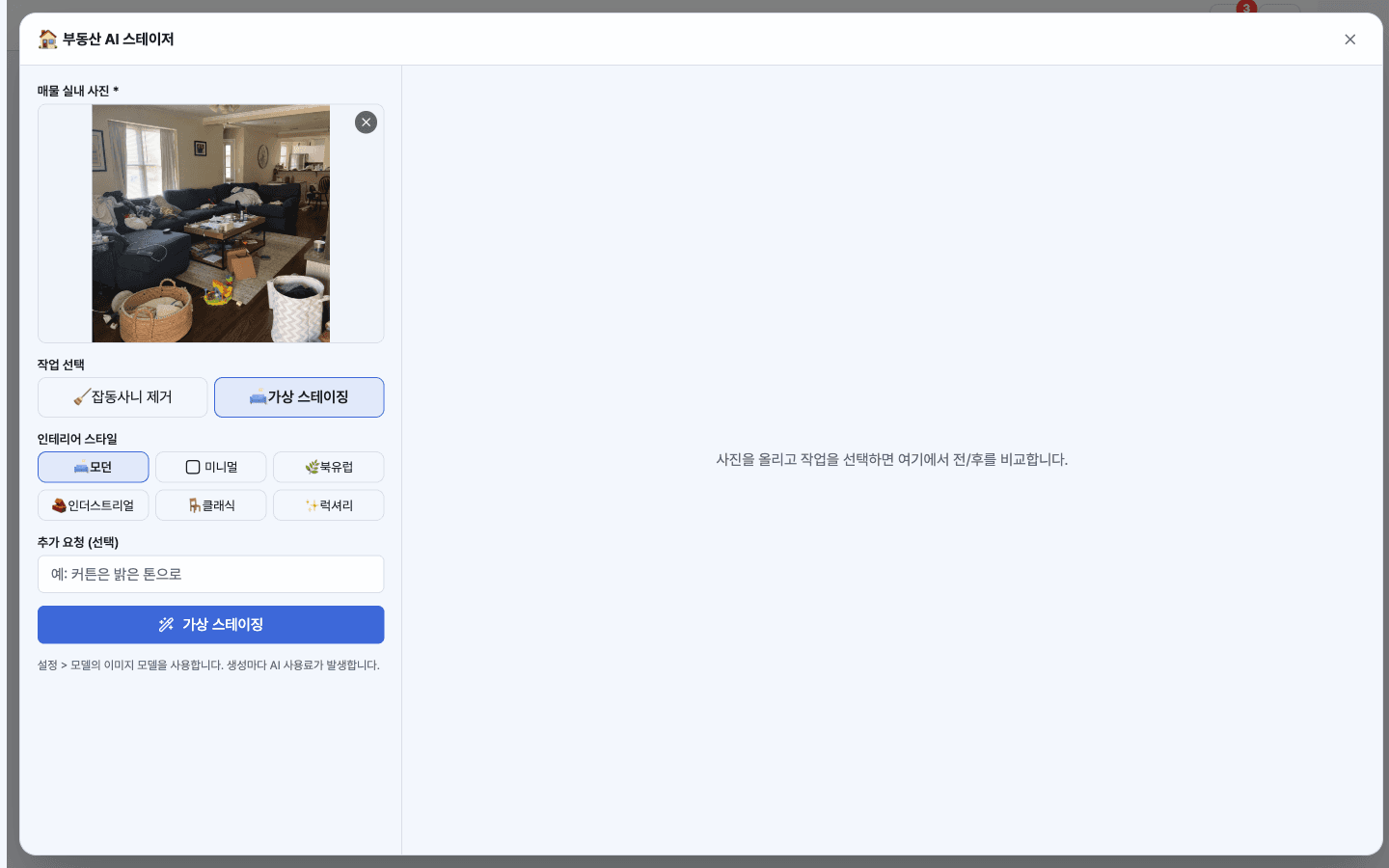Close the 부동산 AI 스테이저 dialog
The height and width of the screenshot is (868, 1389).
coord(1349,40)
